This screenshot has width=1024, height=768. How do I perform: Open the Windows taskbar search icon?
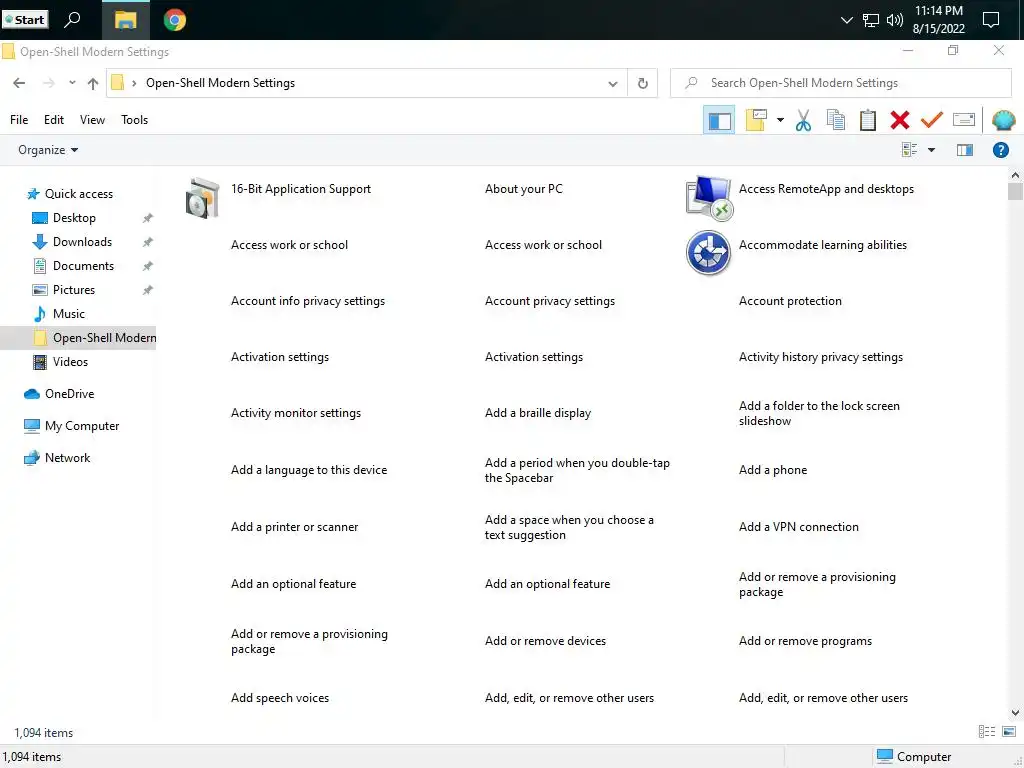(72, 19)
